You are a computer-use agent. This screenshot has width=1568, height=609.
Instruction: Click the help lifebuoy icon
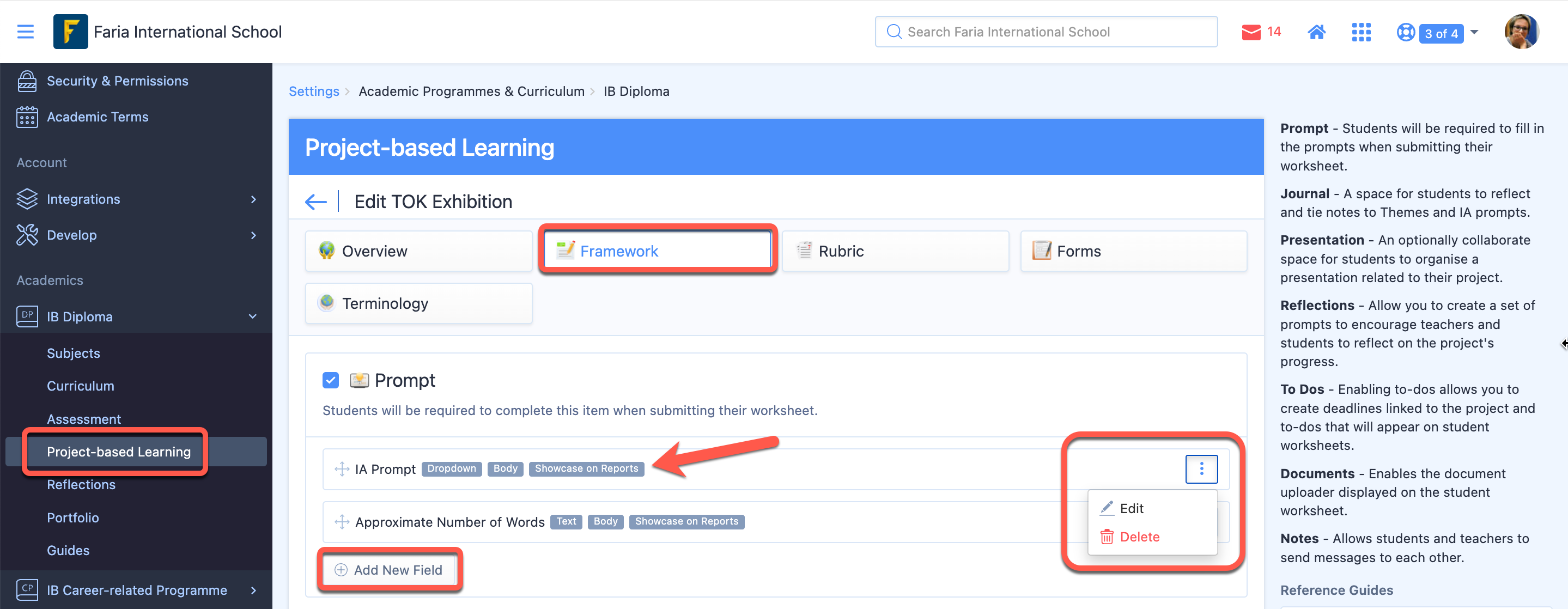pyautogui.click(x=1406, y=32)
